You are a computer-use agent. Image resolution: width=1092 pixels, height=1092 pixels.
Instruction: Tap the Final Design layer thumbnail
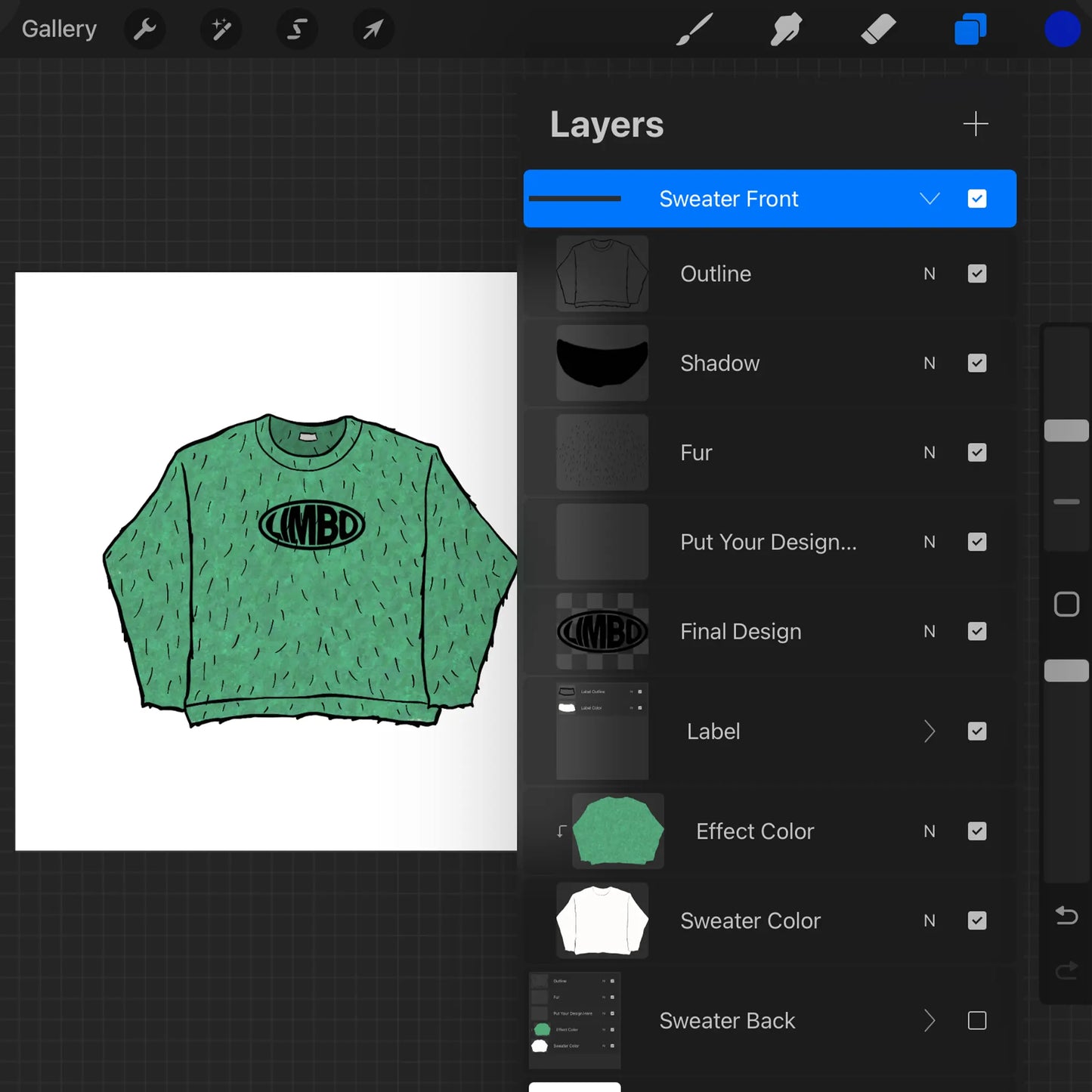click(602, 631)
